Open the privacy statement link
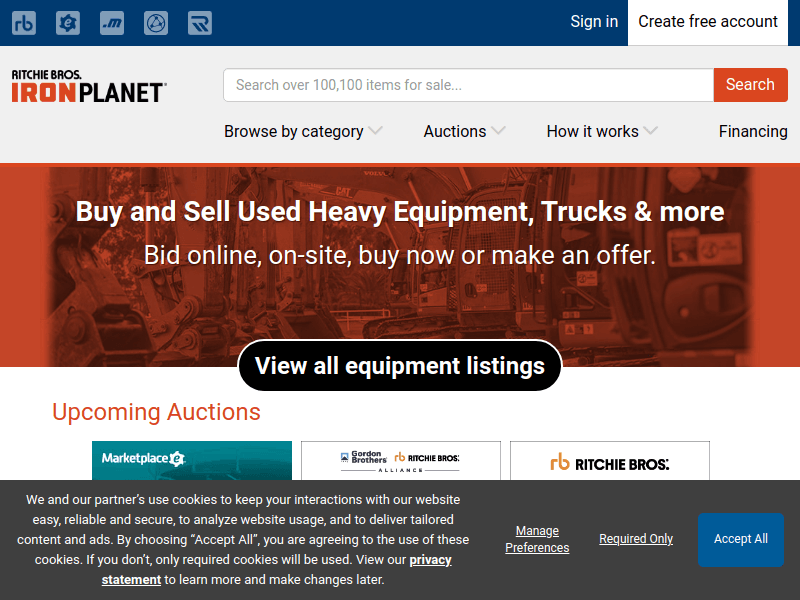 [430, 560]
